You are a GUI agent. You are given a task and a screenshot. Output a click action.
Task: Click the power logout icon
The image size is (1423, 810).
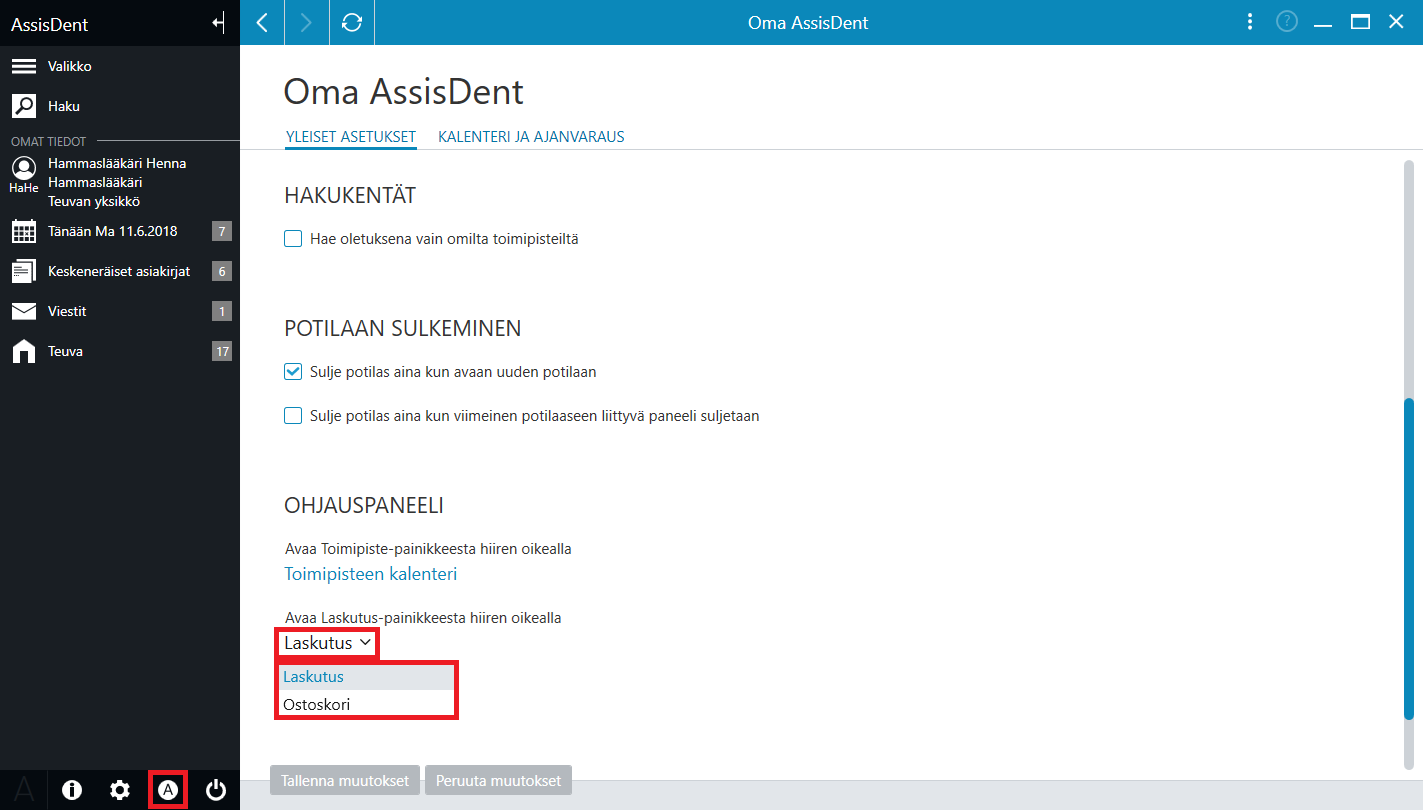[216, 790]
